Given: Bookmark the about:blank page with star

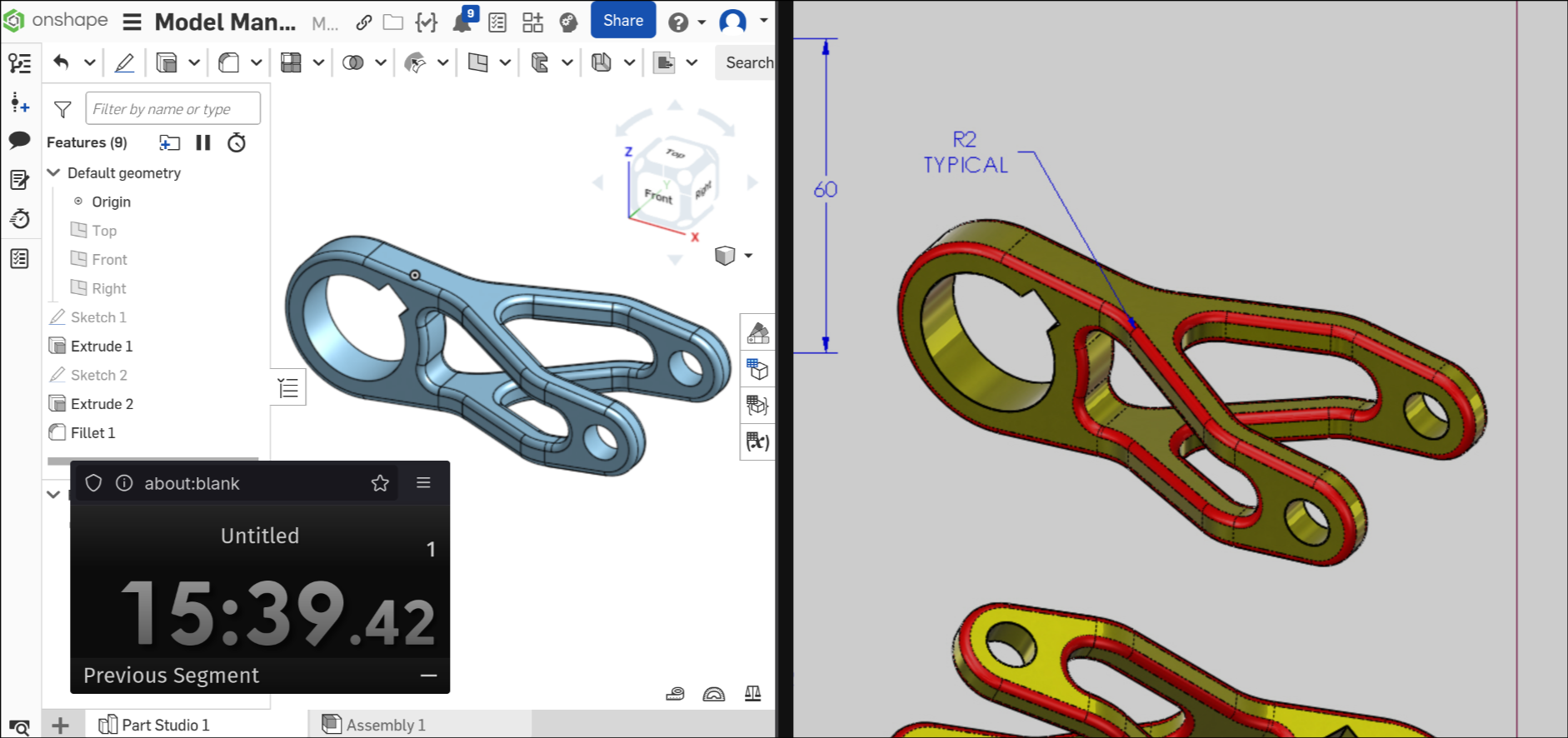Looking at the screenshot, I should coord(380,483).
